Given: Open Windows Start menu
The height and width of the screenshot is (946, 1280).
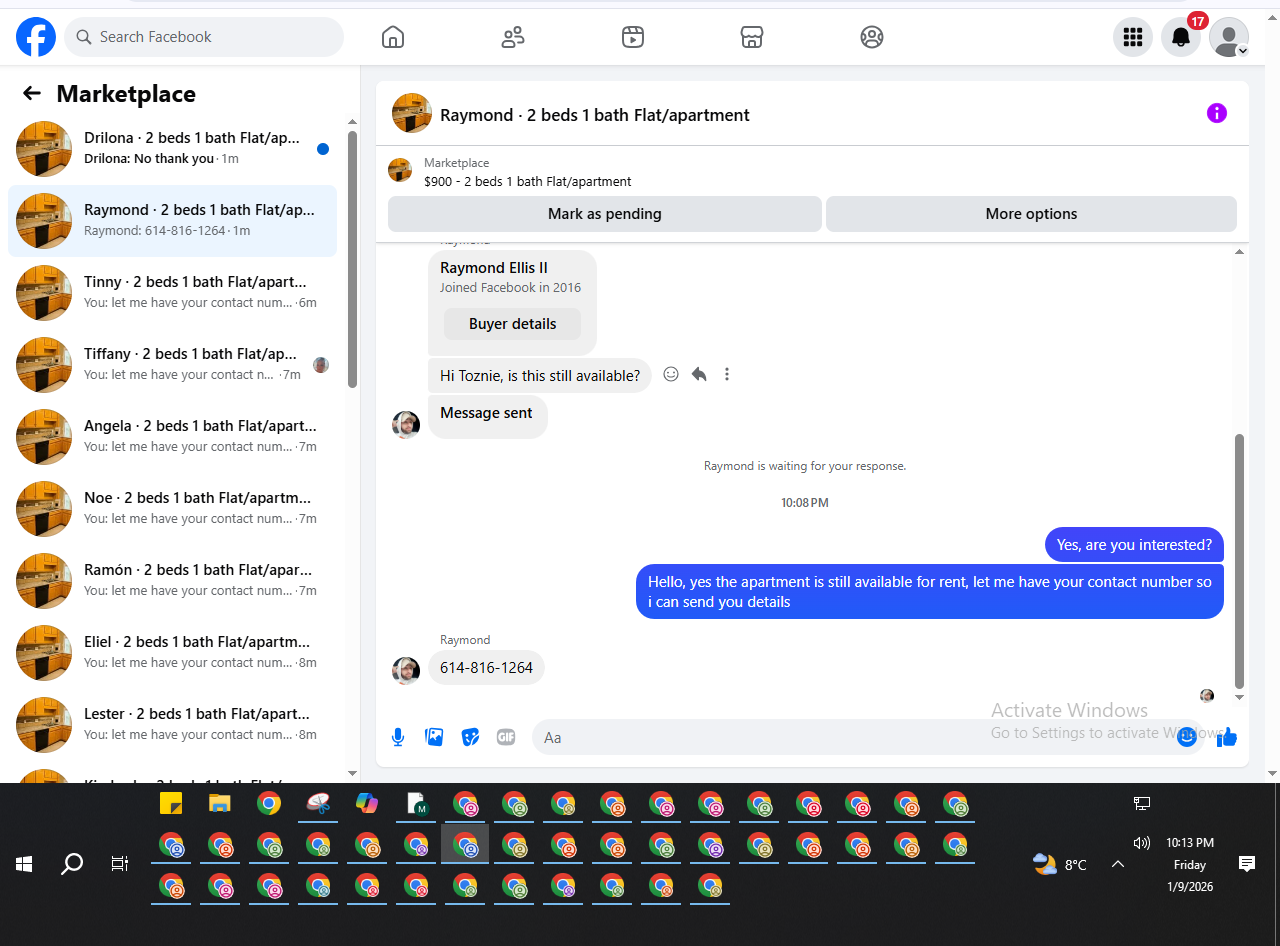Looking at the screenshot, I should point(24,864).
